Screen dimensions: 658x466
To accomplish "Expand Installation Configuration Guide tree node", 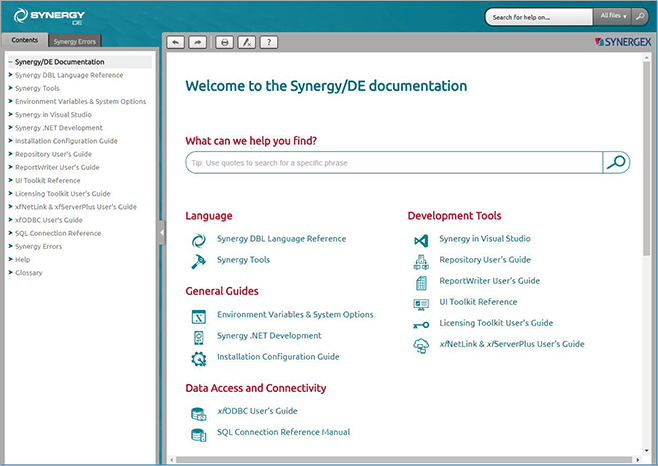I will tap(10, 141).
